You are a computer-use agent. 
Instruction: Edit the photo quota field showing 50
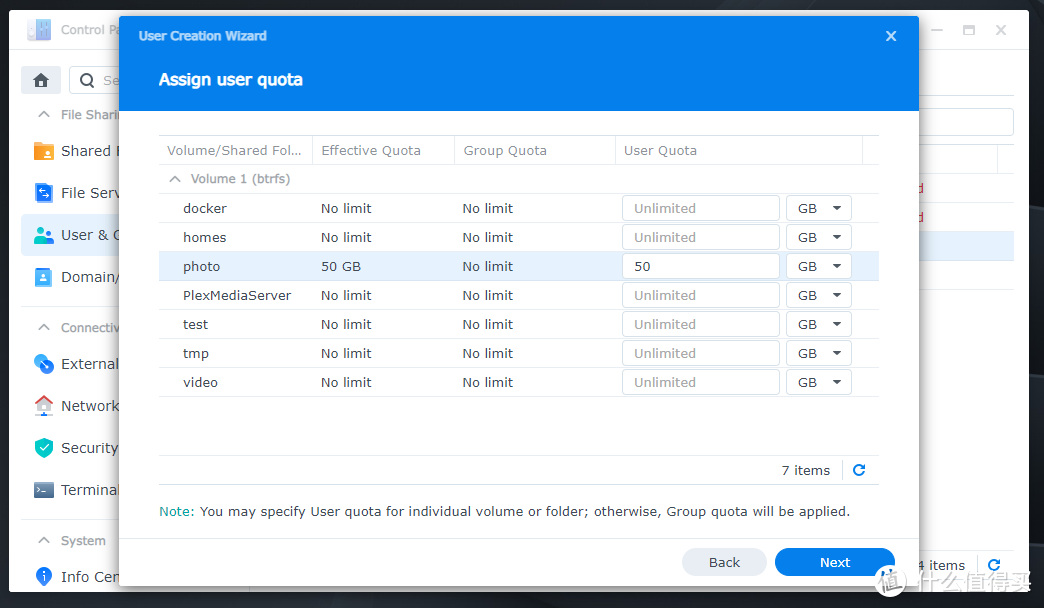point(700,267)
